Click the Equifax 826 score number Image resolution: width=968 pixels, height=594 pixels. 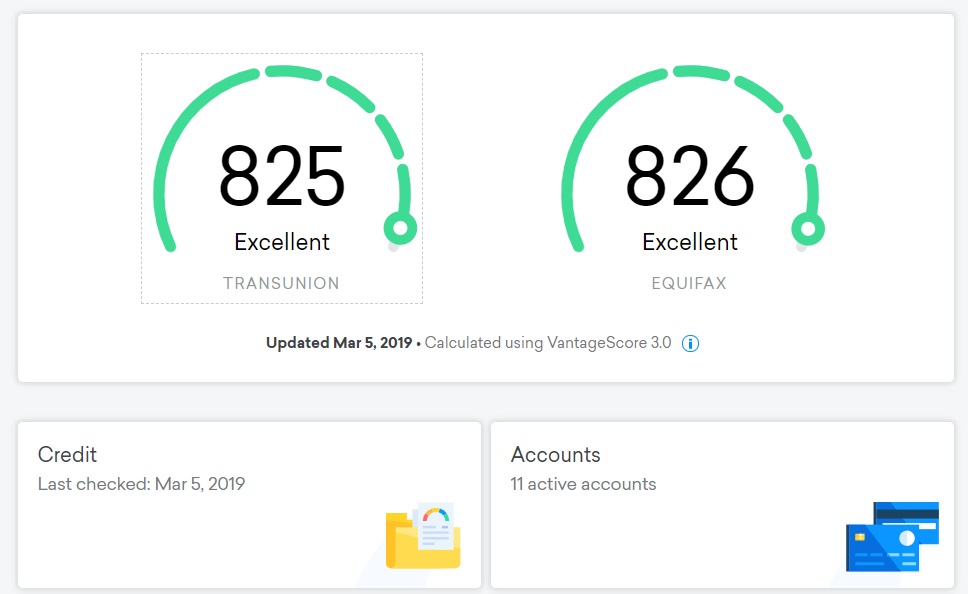(x=690, y=177)
